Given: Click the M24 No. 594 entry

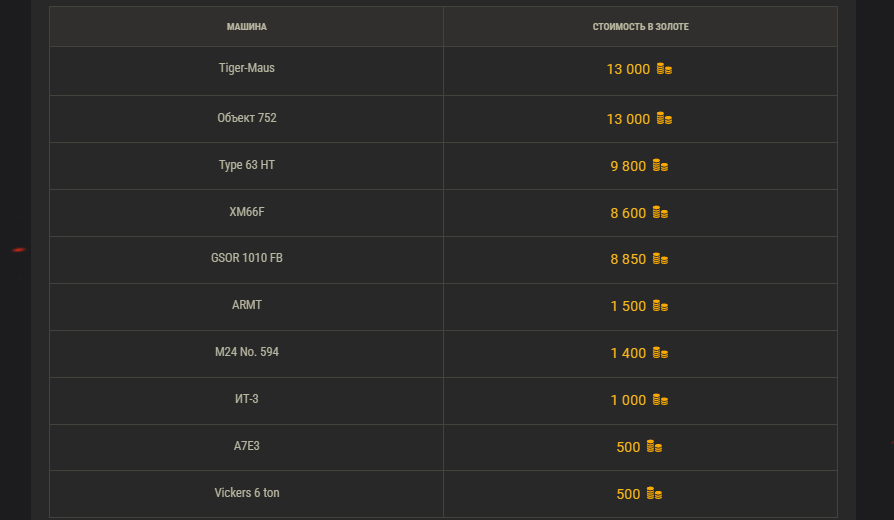Looking at the screenshot, I should pos(247,352).
